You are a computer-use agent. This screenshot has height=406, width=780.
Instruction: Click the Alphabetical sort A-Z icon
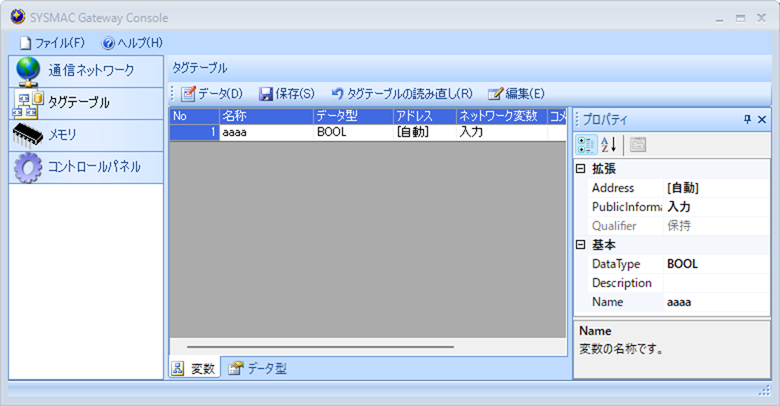[609, 145]
